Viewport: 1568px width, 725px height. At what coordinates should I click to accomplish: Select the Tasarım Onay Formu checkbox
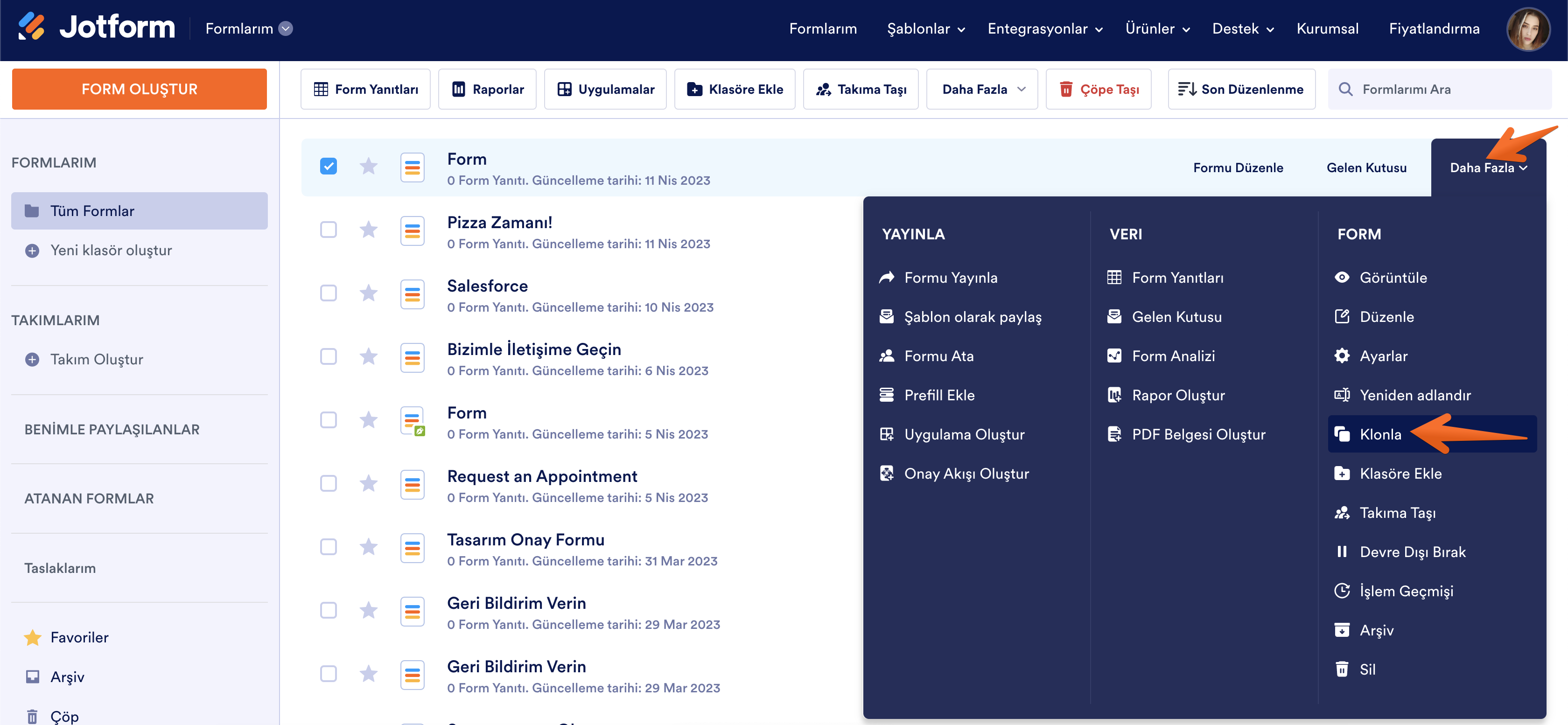(328, 547)
